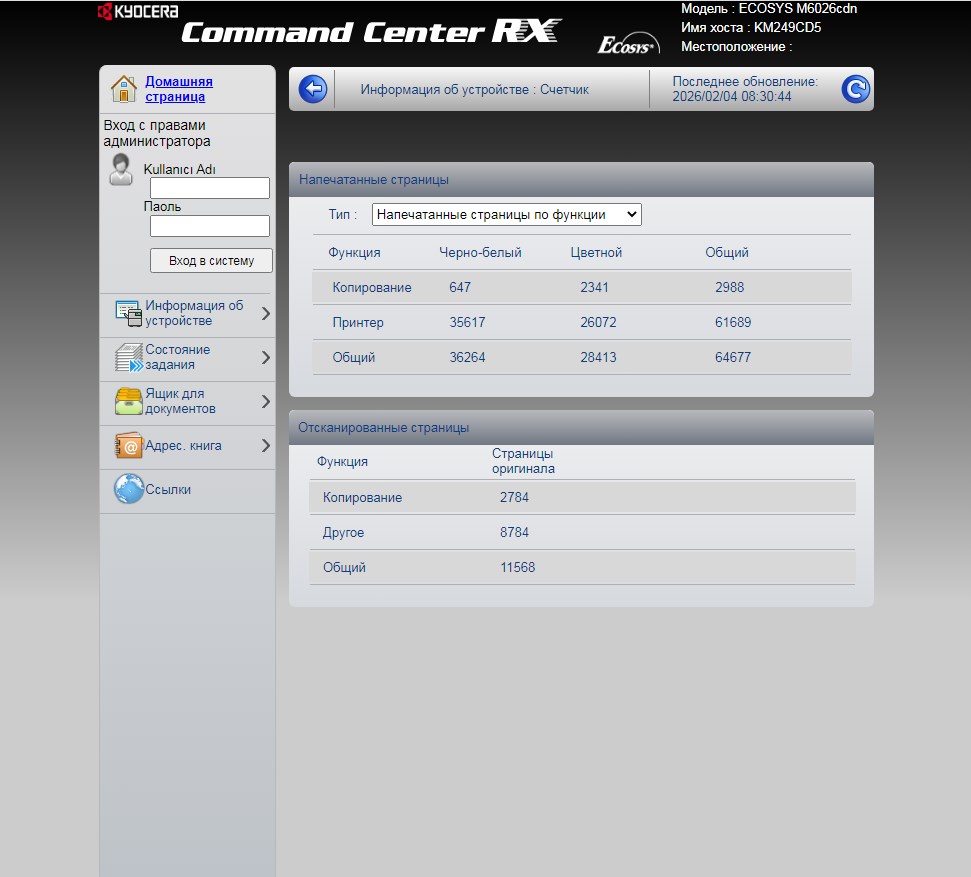Image resolution: width=971 pixels, height=877 pixels.
Task: Click the home page house icon
Action: [x=124, y=89]
